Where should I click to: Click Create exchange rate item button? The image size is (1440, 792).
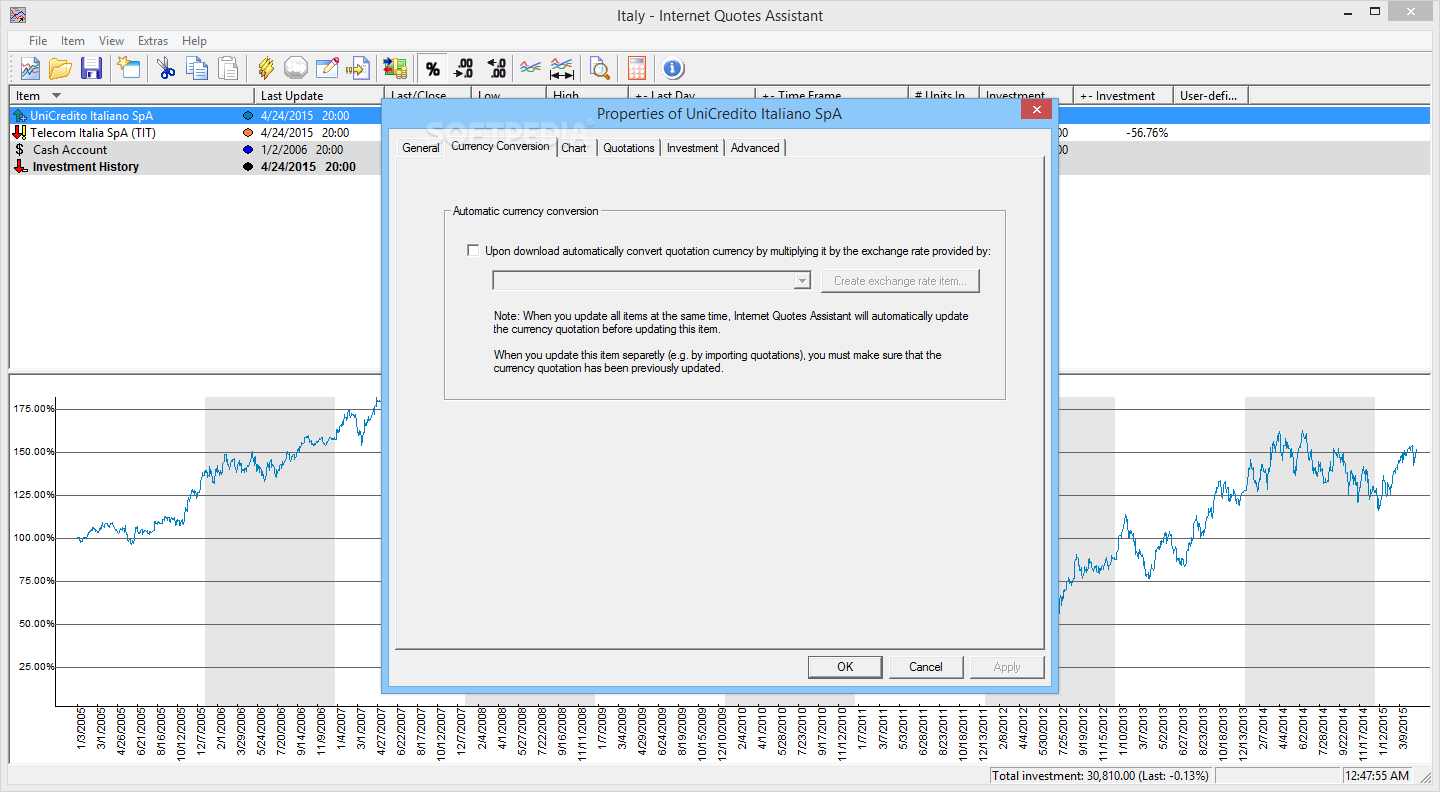tap(900, 281)
